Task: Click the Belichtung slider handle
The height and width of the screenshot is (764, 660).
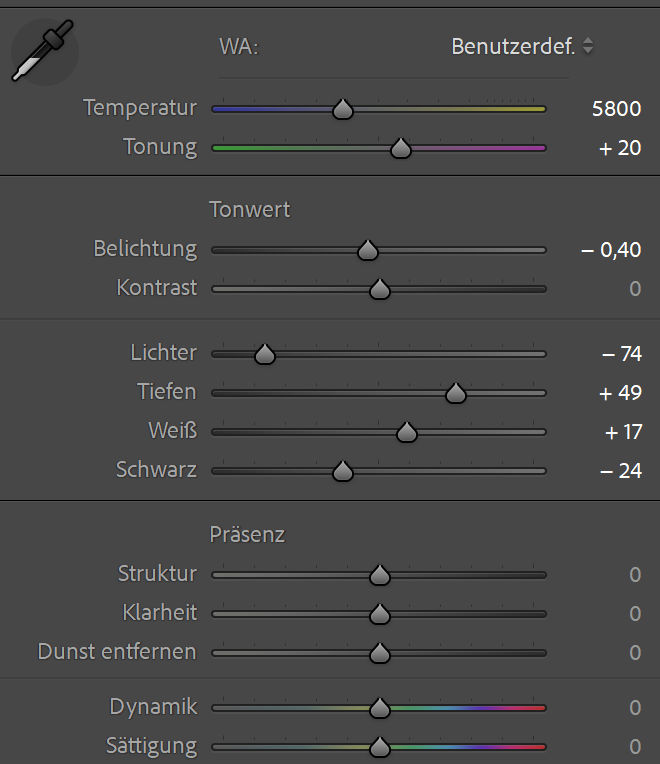Action: pyautogui.click(x=367, y=250)
